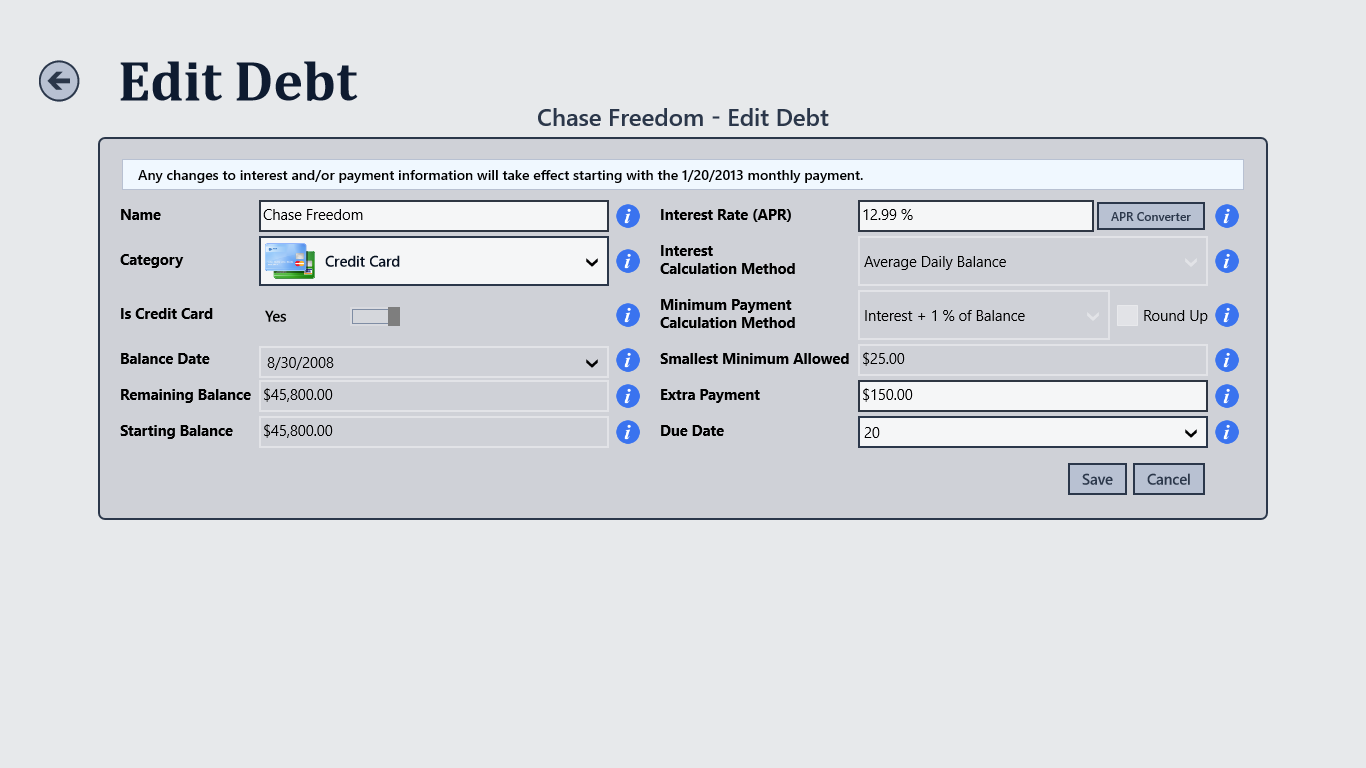Image resolution: width=1366 pixels, height=768 pixels.
Task: Click info icon beside Interest Rate (APR)
Action: (x=1227, y=216)
